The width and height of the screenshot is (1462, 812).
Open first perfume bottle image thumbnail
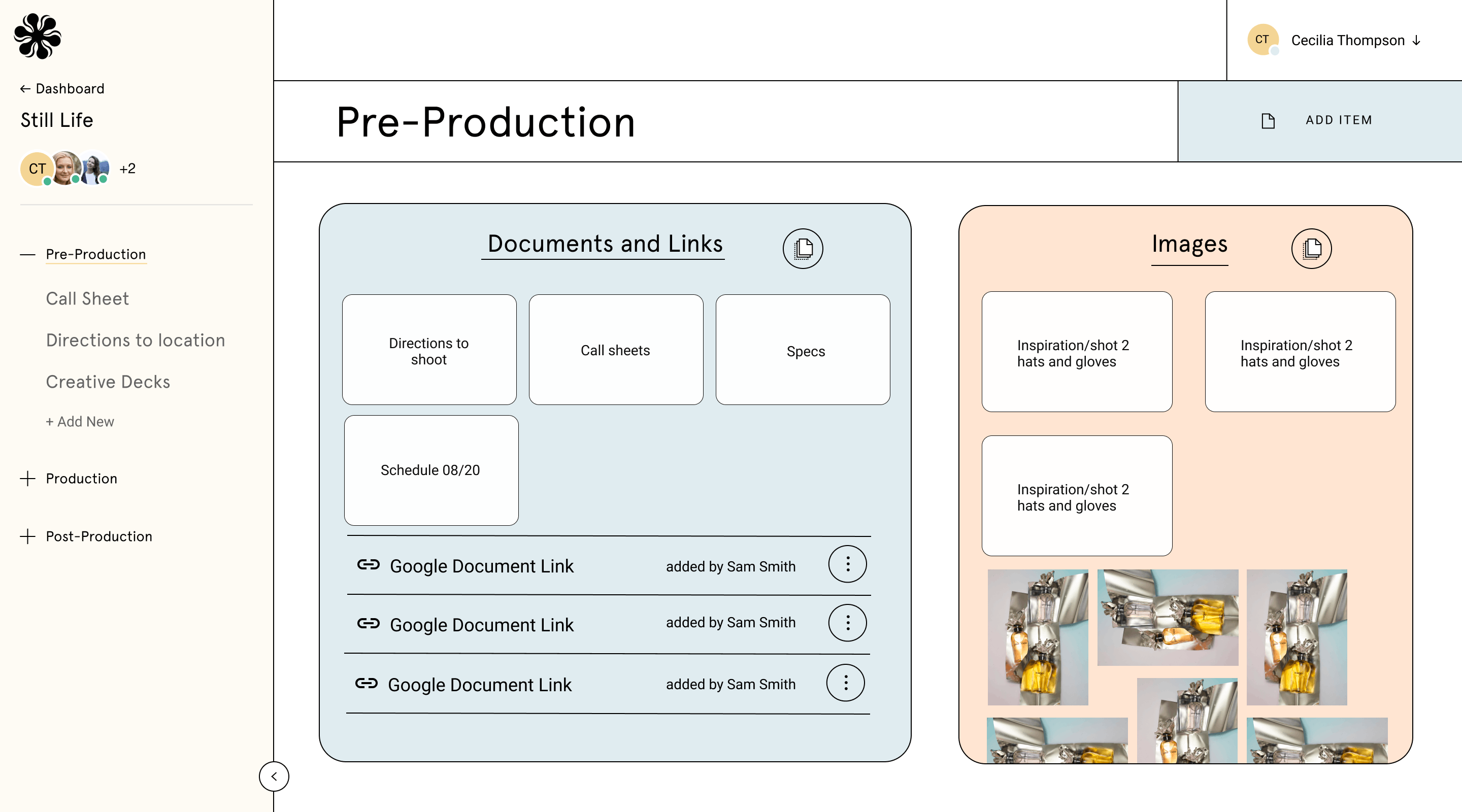point(1037,637)
